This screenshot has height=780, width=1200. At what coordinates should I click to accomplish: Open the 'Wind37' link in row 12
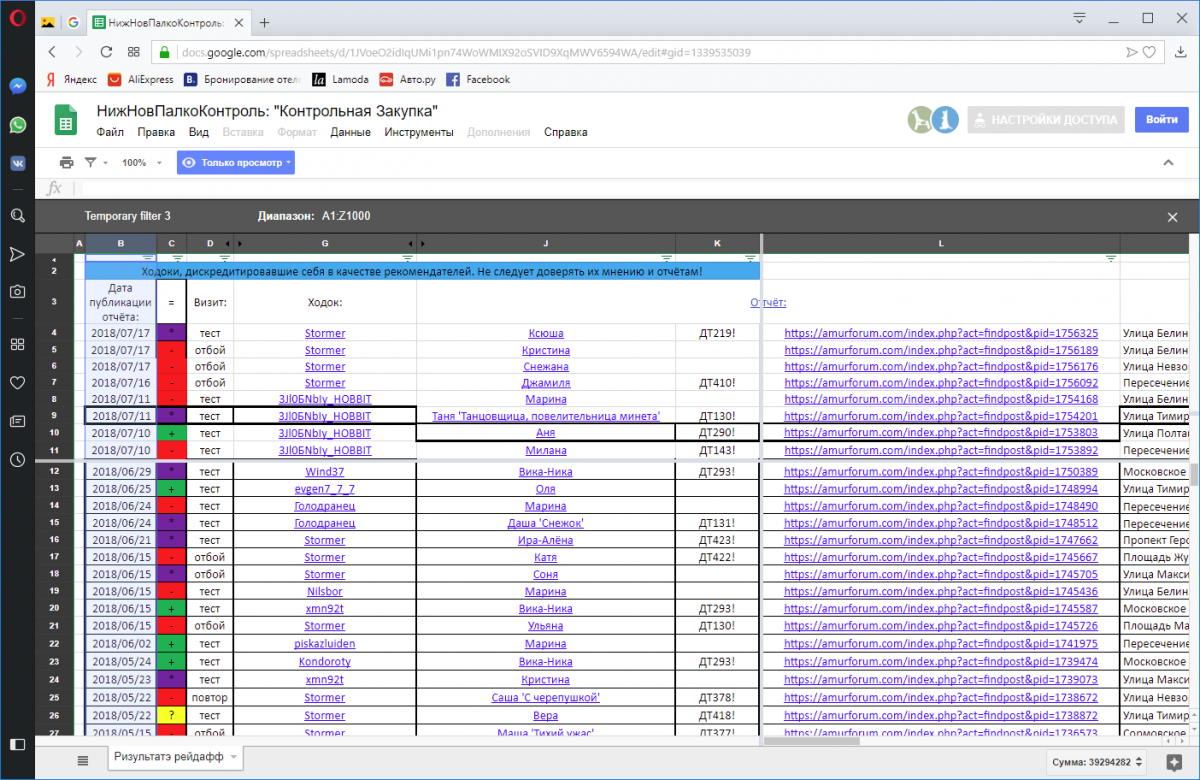point(325,472)
